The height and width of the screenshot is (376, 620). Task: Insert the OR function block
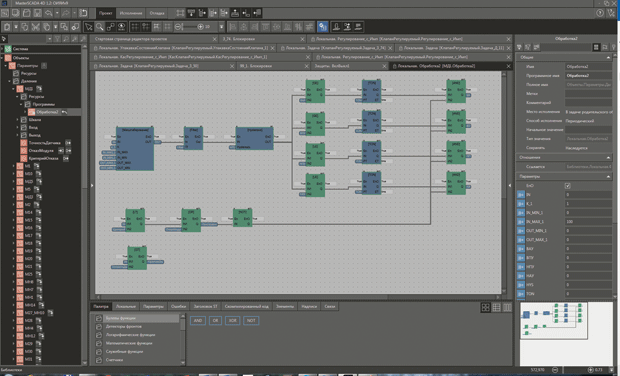click(215, 321)
